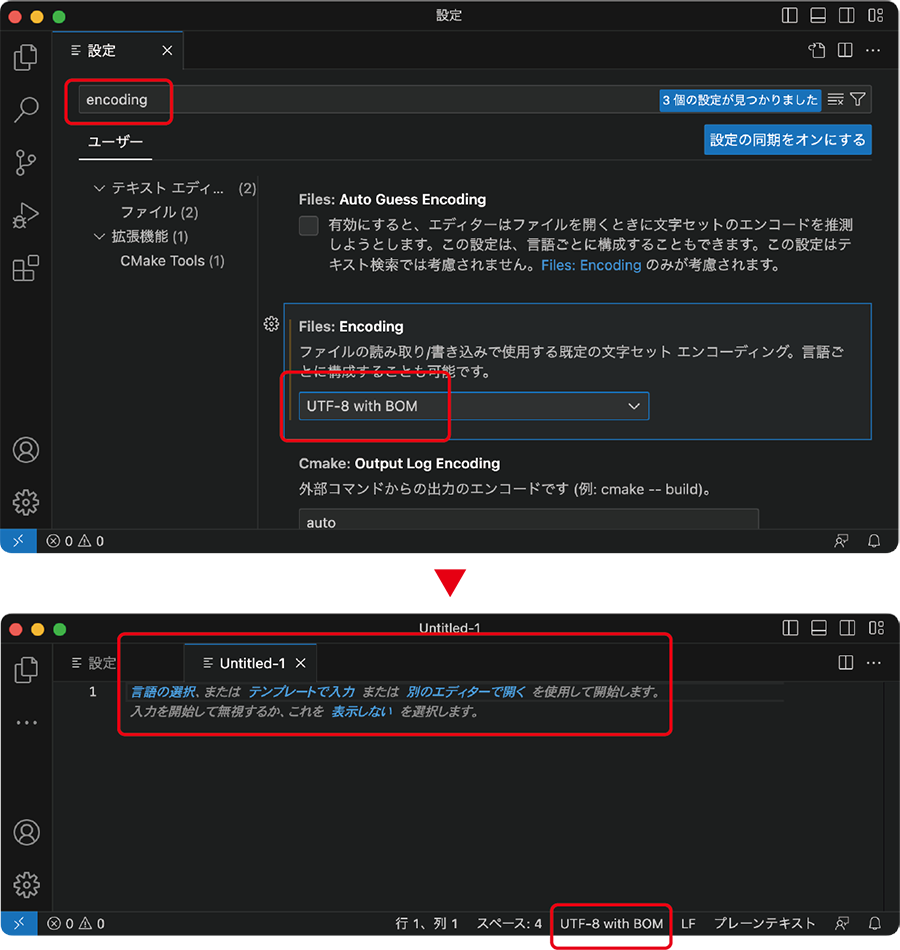Follow the 言語の選択 link in editor
The width and height of the screenshot is (900, 950).
163,692
